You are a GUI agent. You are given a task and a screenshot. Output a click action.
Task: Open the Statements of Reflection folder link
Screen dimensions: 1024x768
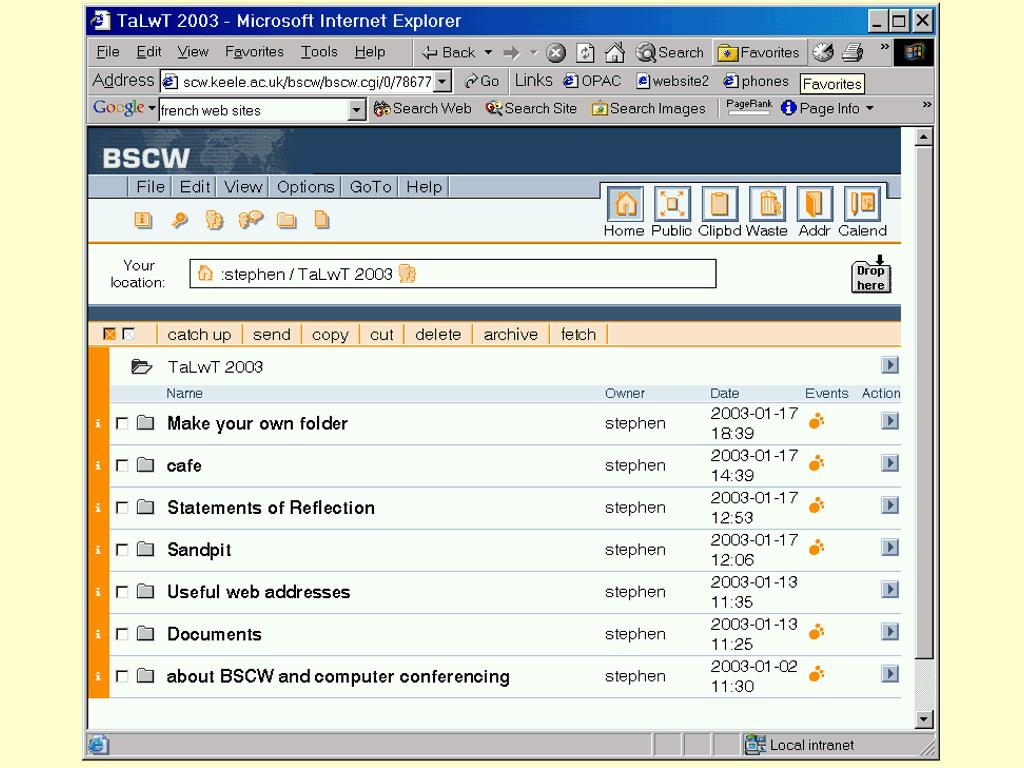tap(271, 507)
